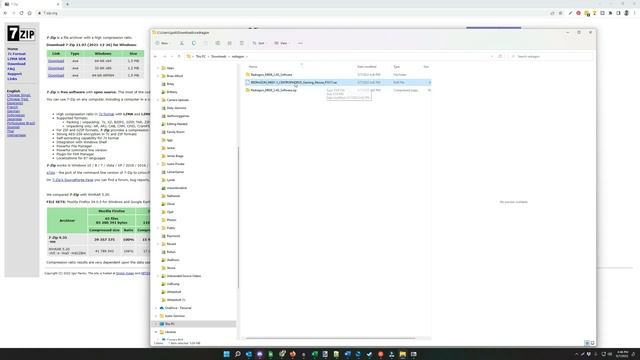Open Windows taskbar Search

pos(238,354)
